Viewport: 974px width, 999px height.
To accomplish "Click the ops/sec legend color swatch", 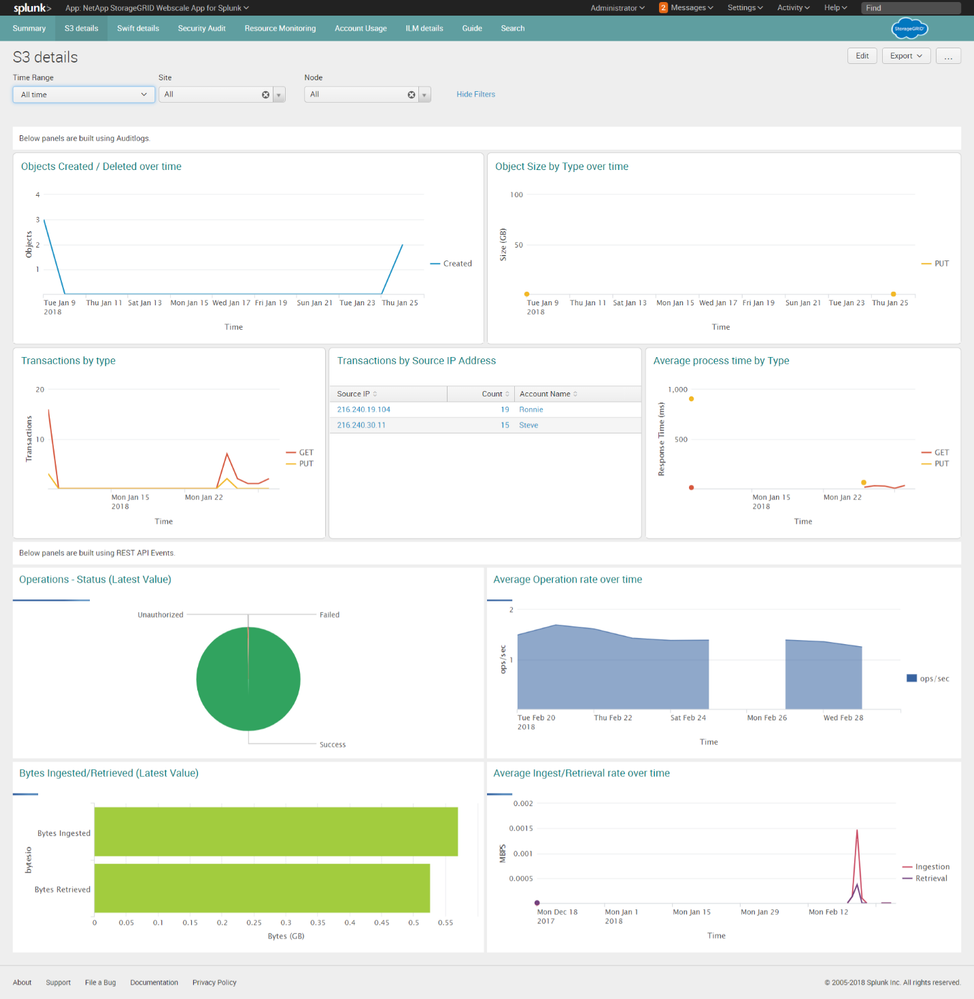I will tap(911, 678).
